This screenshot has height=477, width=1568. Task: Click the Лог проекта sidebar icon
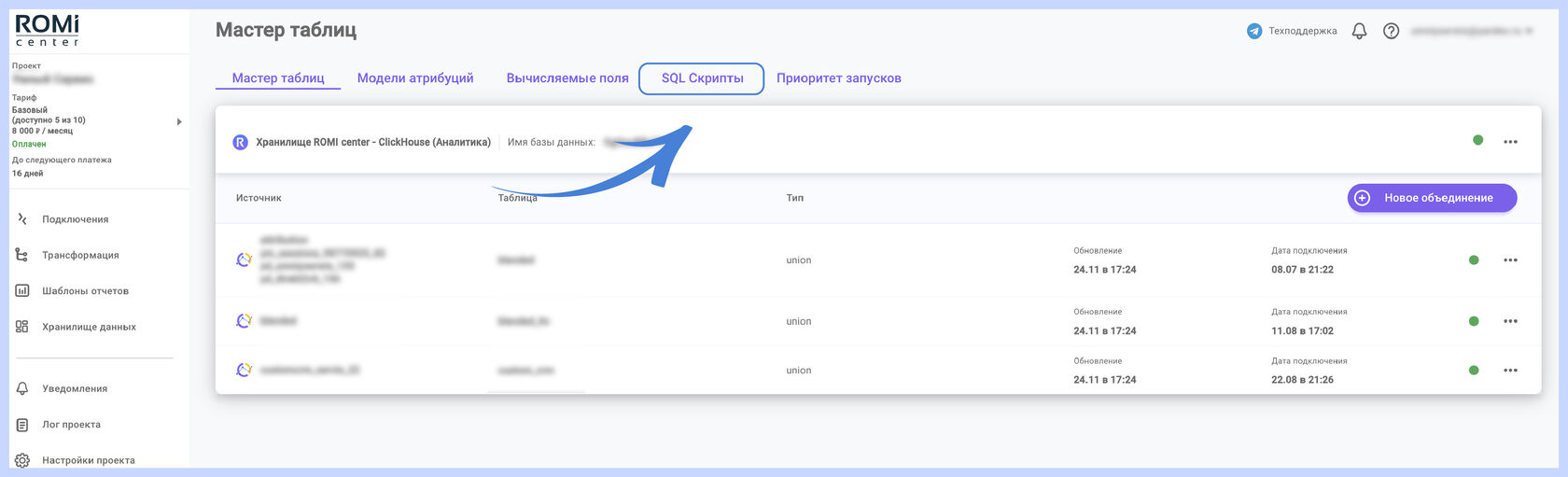22,425
